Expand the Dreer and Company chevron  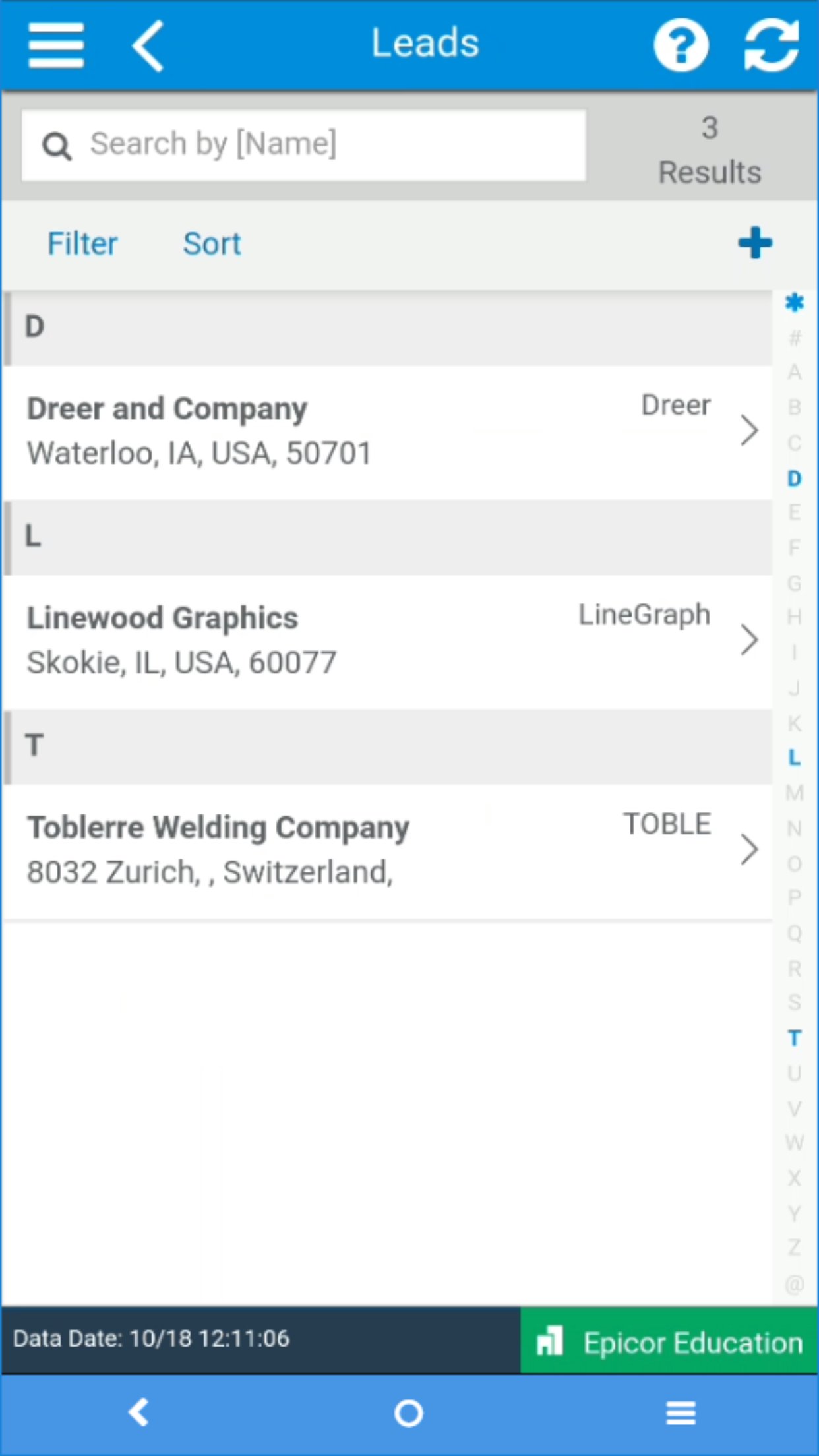[749, 431]
